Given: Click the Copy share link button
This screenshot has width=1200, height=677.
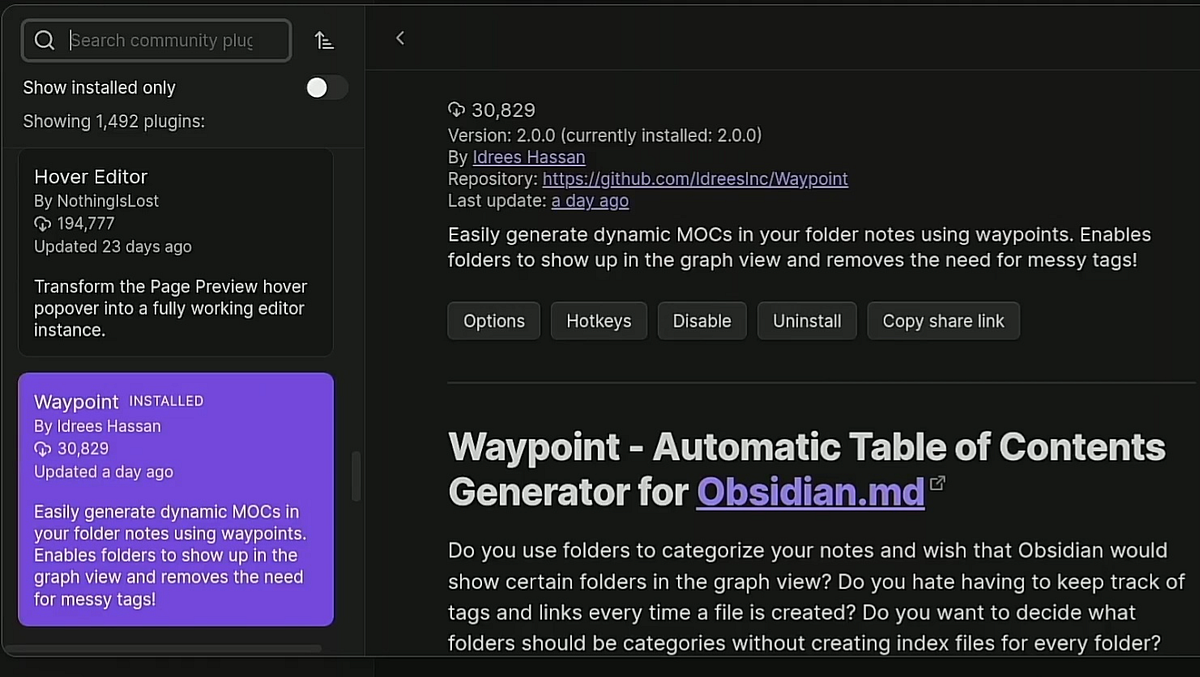Looking at the screenshot, I should [943, 320].
